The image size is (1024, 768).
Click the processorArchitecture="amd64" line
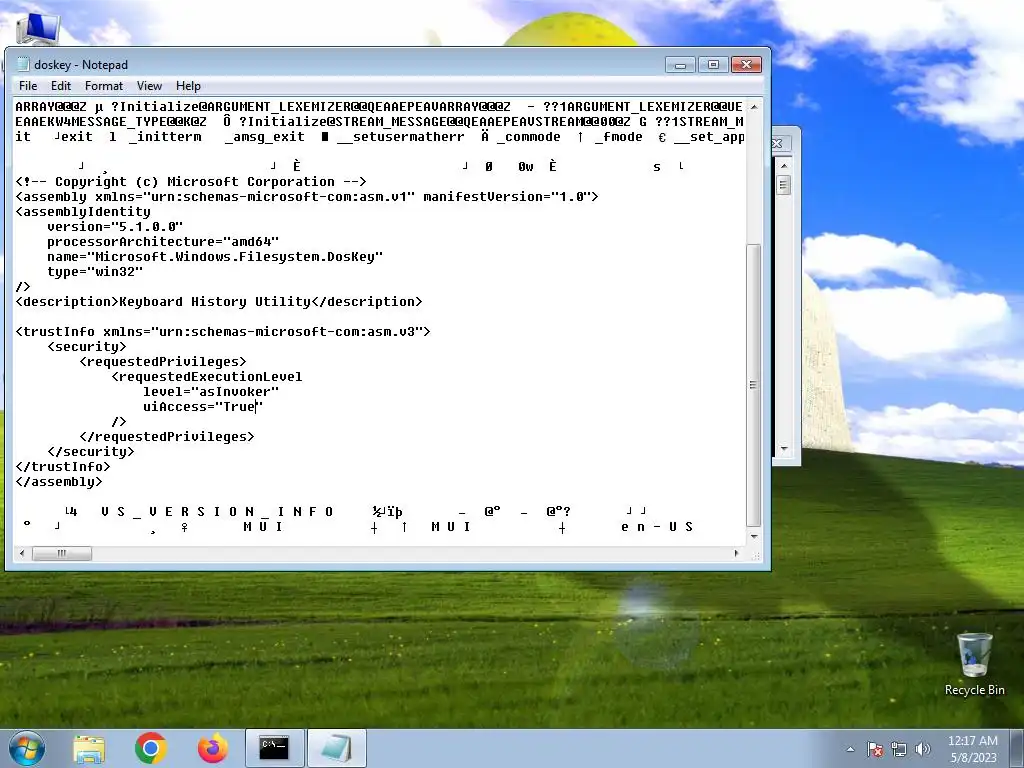click(163, 242)
